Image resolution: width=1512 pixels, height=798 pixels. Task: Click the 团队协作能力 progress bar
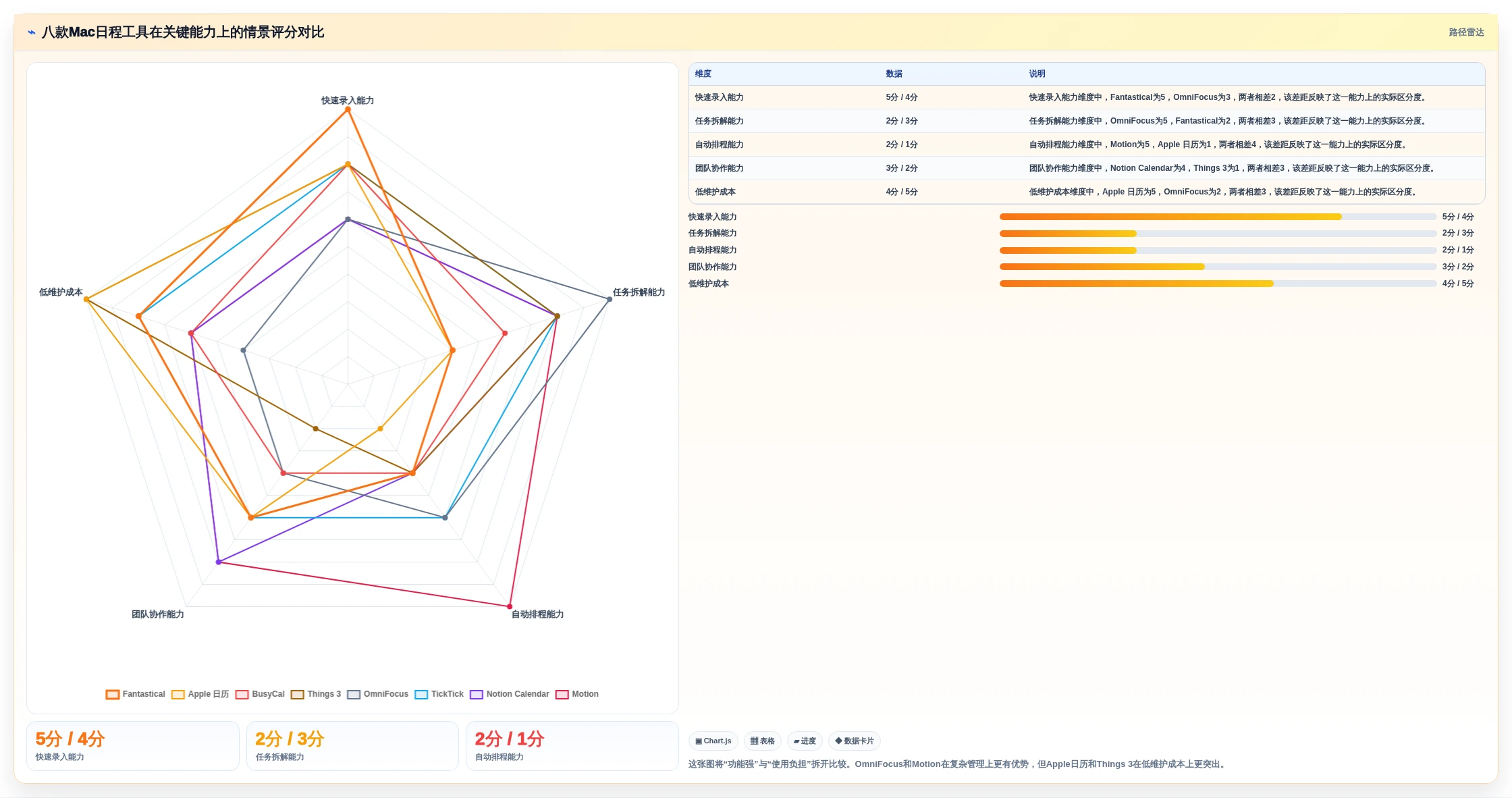pos(1218,267)
